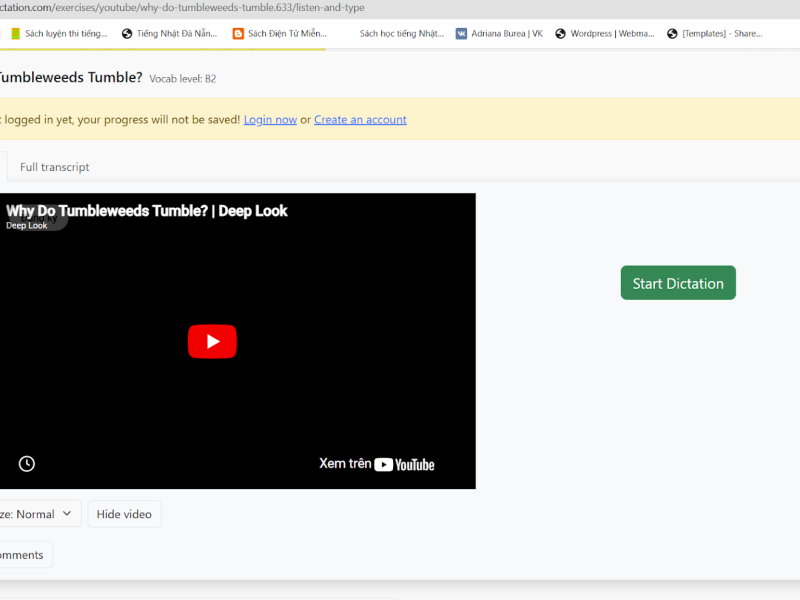Screen dimensions: 800x600
Task: Follow the Create an account link
Action: (x=360, y=119)
